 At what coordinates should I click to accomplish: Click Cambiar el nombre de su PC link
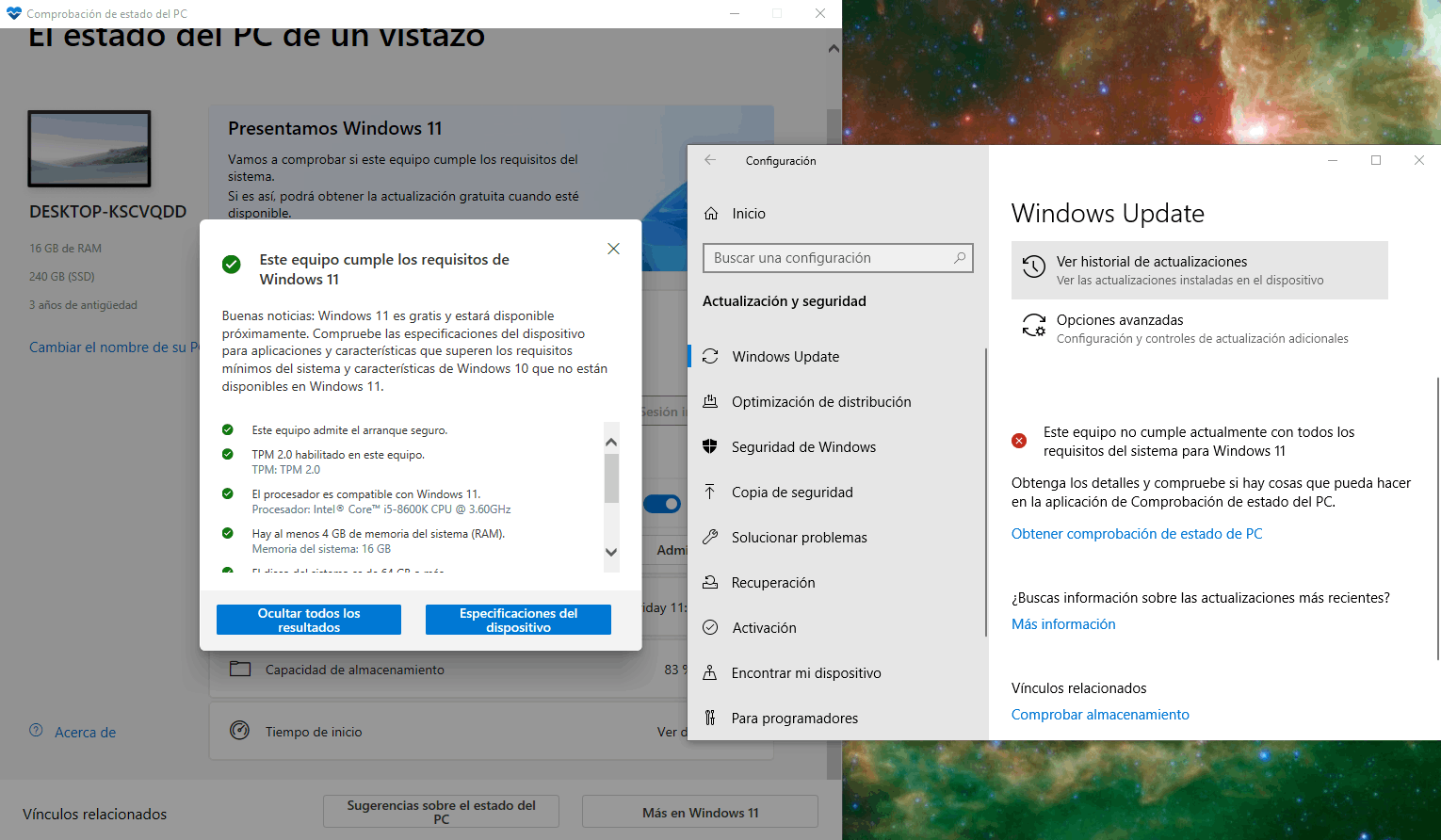(114, 347)
